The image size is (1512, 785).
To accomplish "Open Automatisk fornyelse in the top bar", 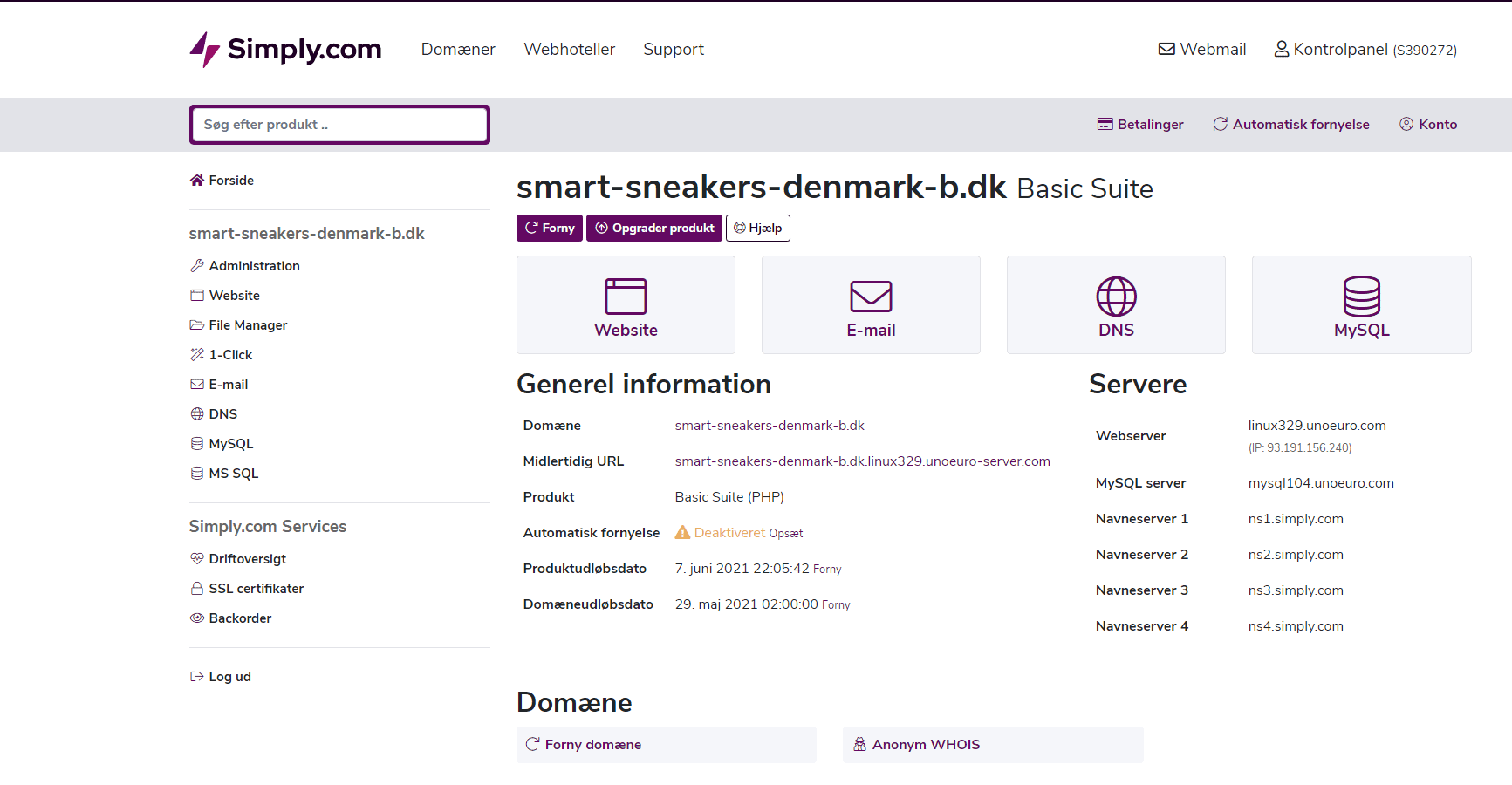I will [x=1291, y=125].
